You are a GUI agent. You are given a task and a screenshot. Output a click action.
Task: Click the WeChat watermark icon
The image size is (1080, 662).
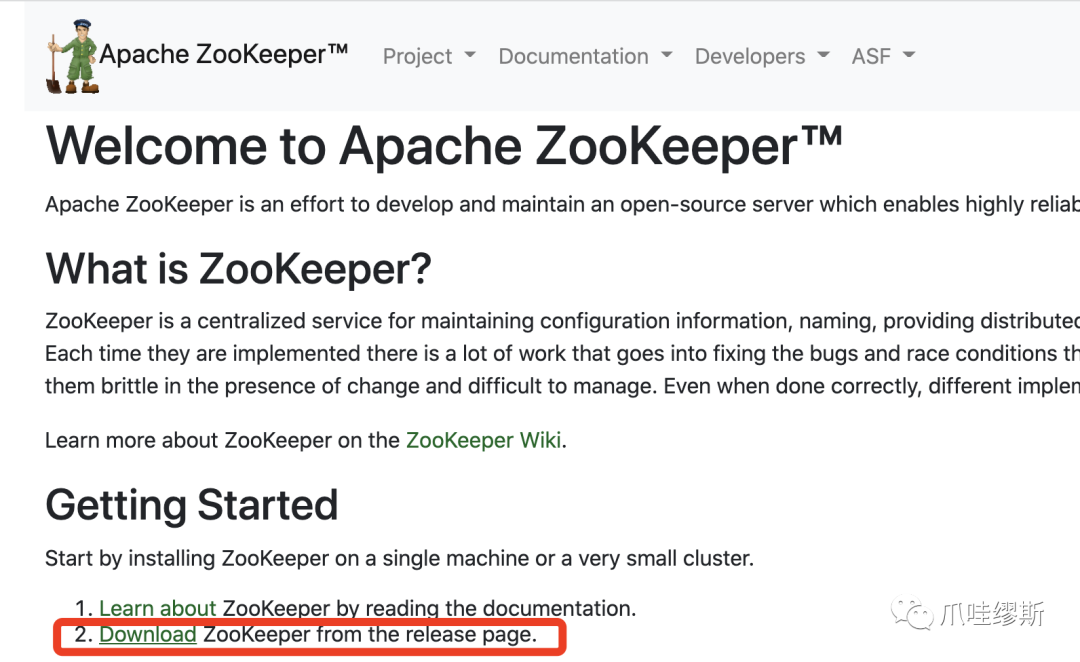pyautogui.click(x=912, y=613)
